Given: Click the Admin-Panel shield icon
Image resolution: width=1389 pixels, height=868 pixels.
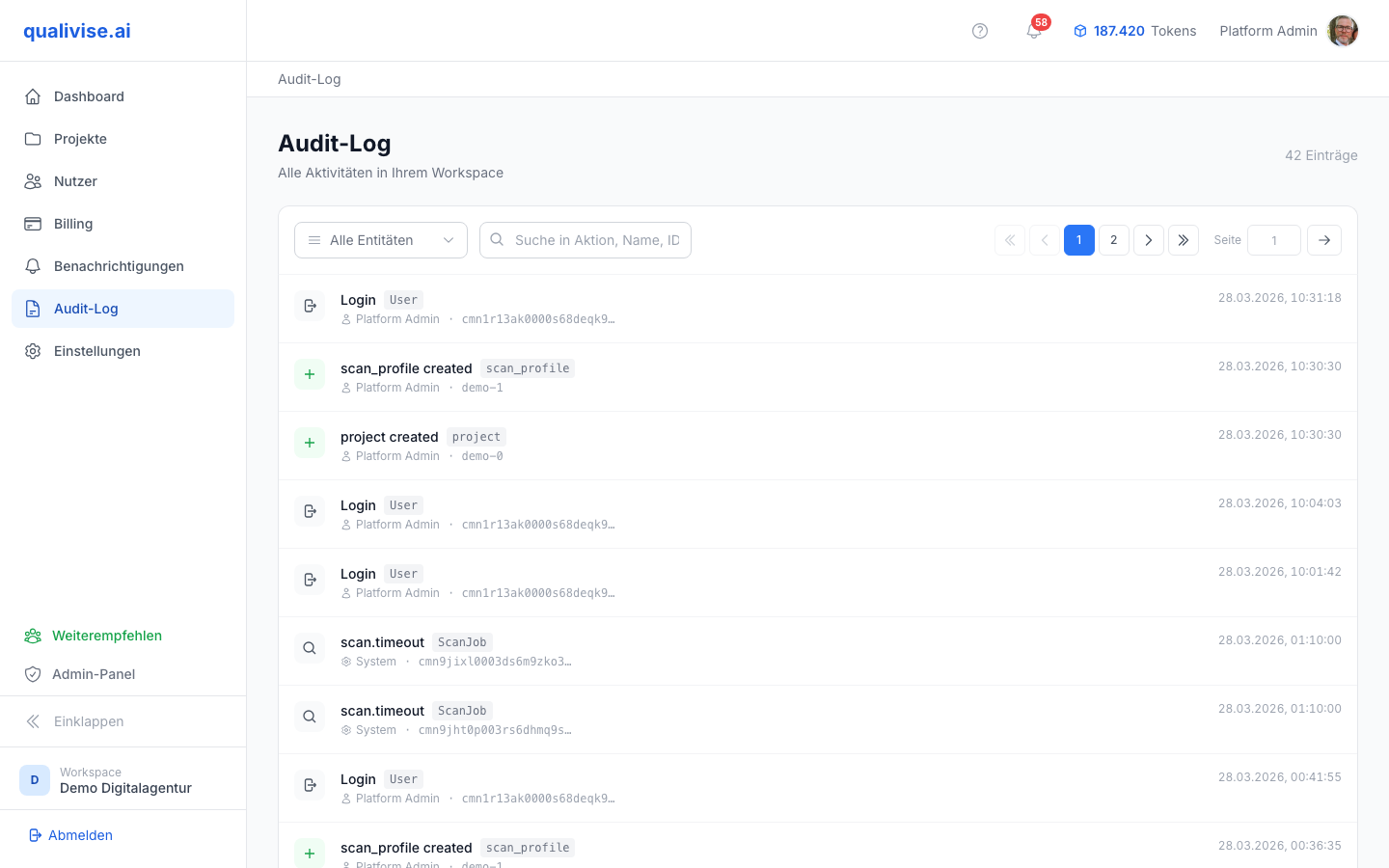Looking at the screenshot, I should tap(33, 674).
